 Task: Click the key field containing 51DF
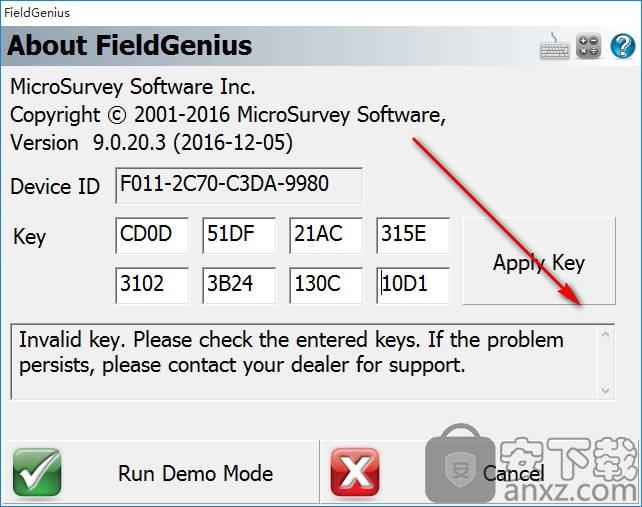pos(239,235)
